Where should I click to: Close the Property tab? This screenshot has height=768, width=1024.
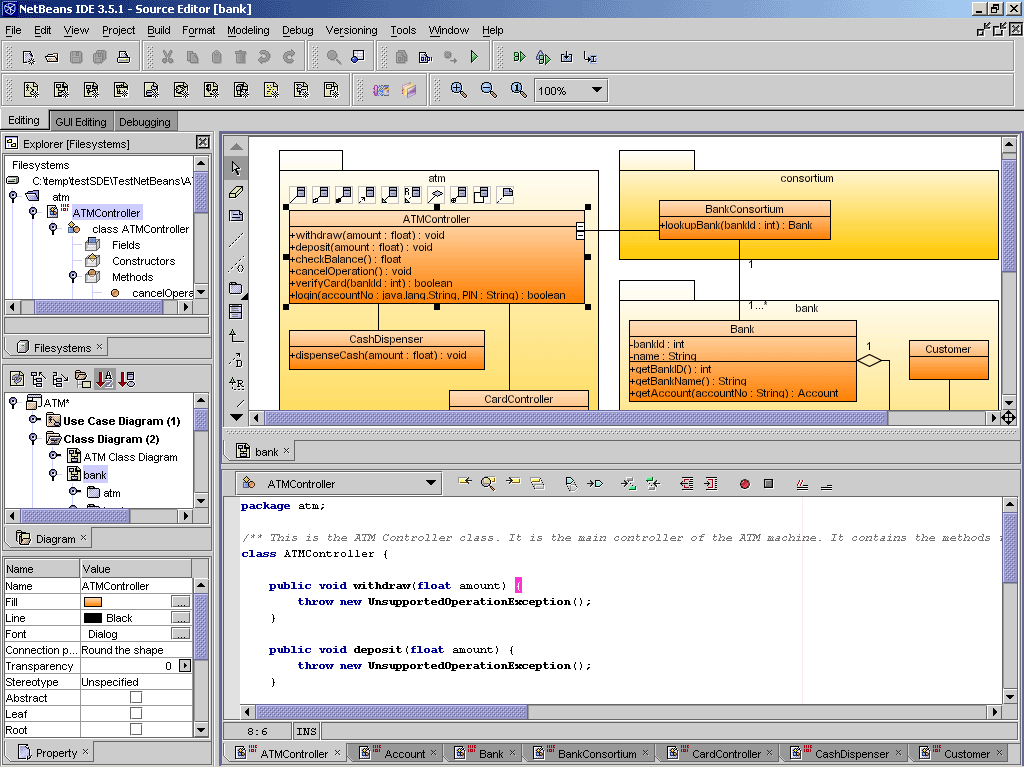86,751
